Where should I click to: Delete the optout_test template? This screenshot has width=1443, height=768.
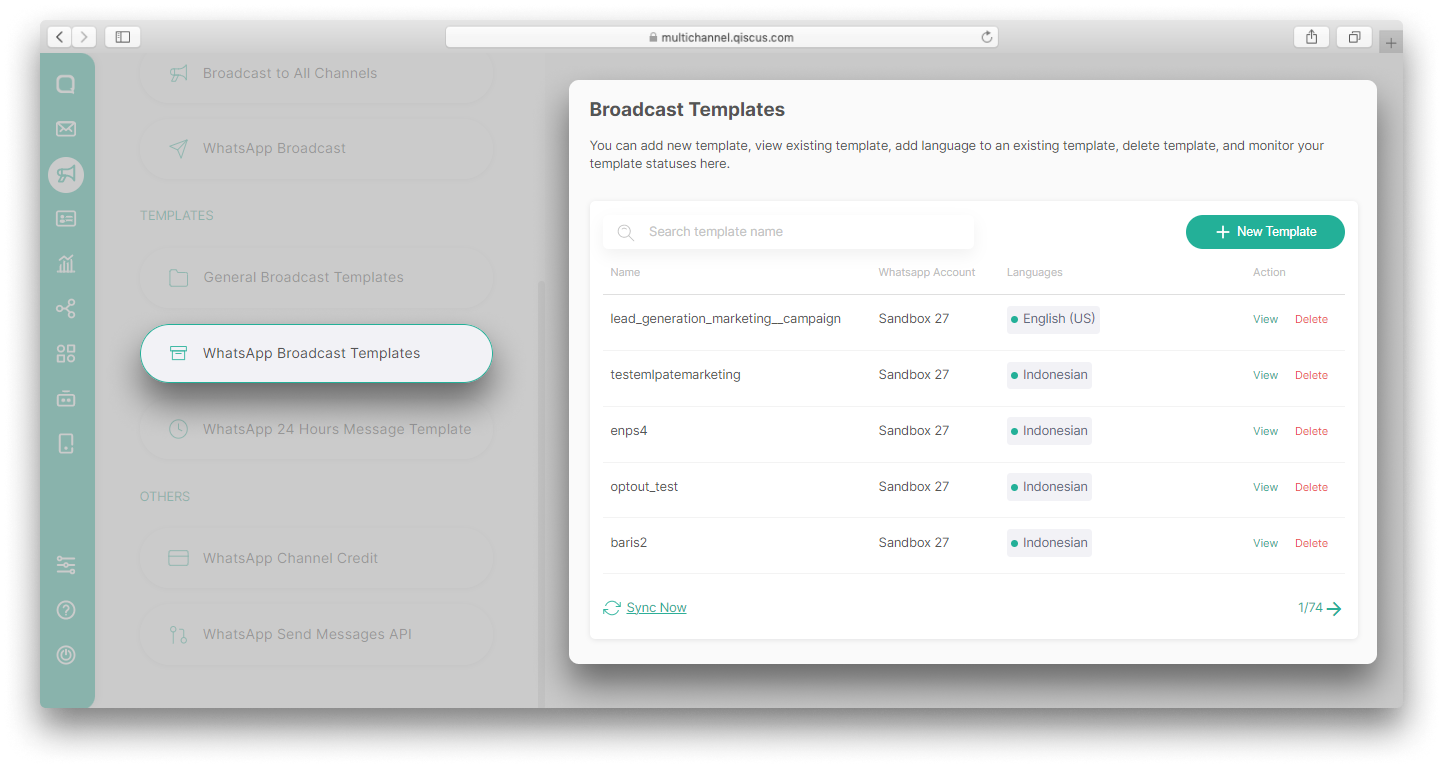(x=1311, y=487)
